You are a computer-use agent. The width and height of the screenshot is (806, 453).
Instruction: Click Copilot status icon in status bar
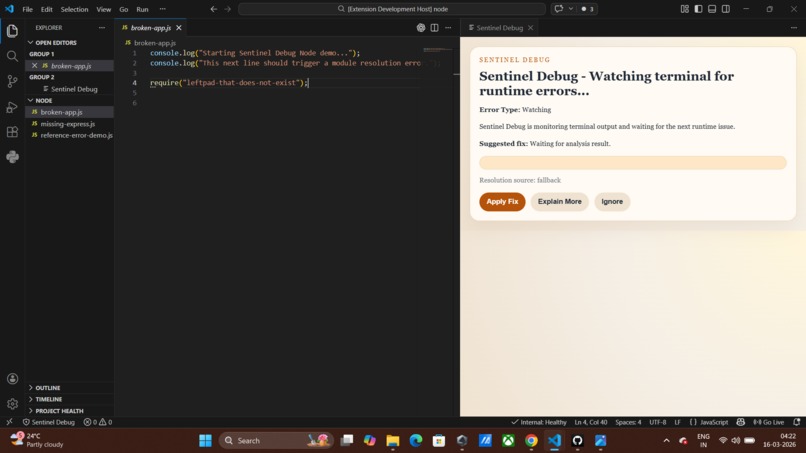pos(741,422)
